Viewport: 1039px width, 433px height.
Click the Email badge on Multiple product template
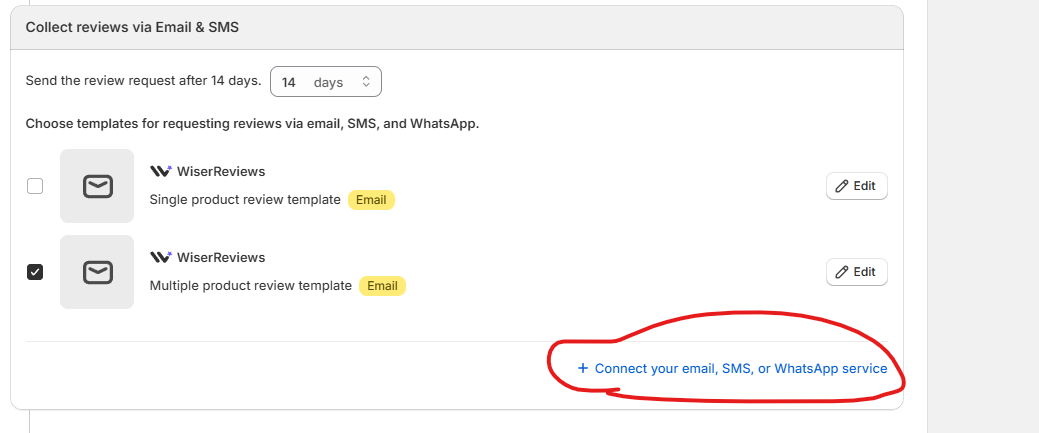(382, 286)
